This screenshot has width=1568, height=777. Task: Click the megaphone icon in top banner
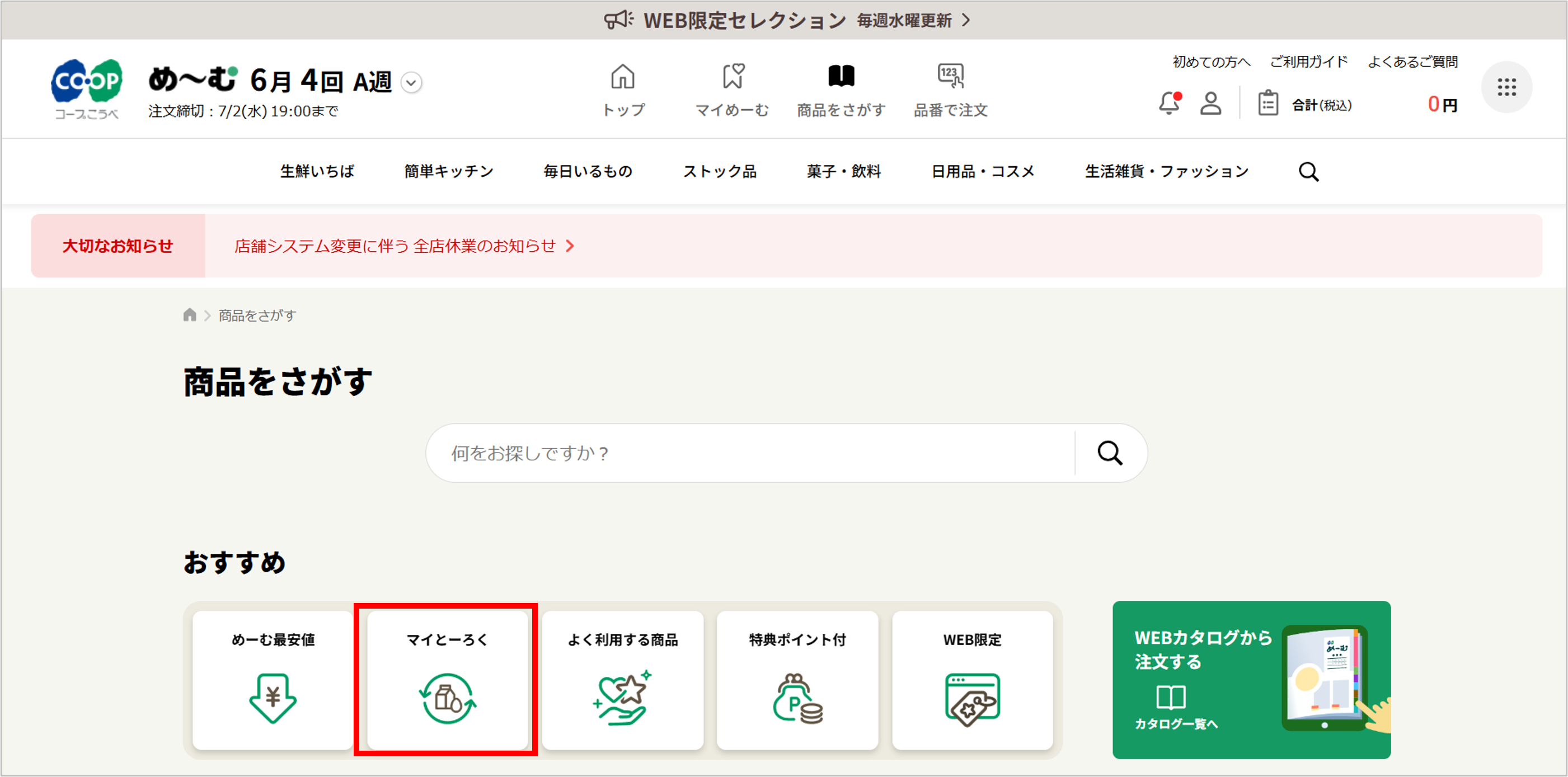(x=618, y=20)
